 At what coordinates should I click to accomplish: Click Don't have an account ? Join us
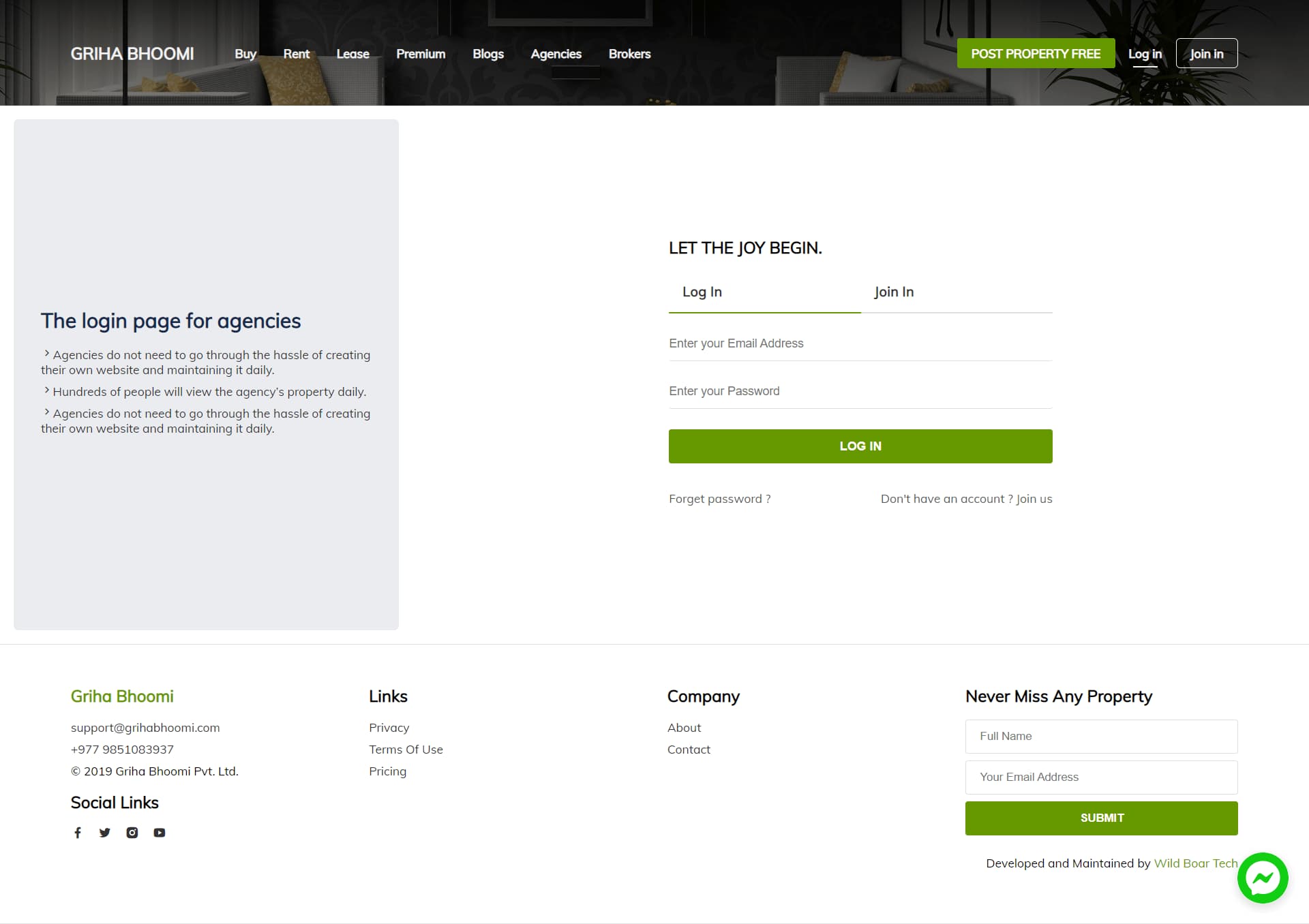click(x=967, y=499)
